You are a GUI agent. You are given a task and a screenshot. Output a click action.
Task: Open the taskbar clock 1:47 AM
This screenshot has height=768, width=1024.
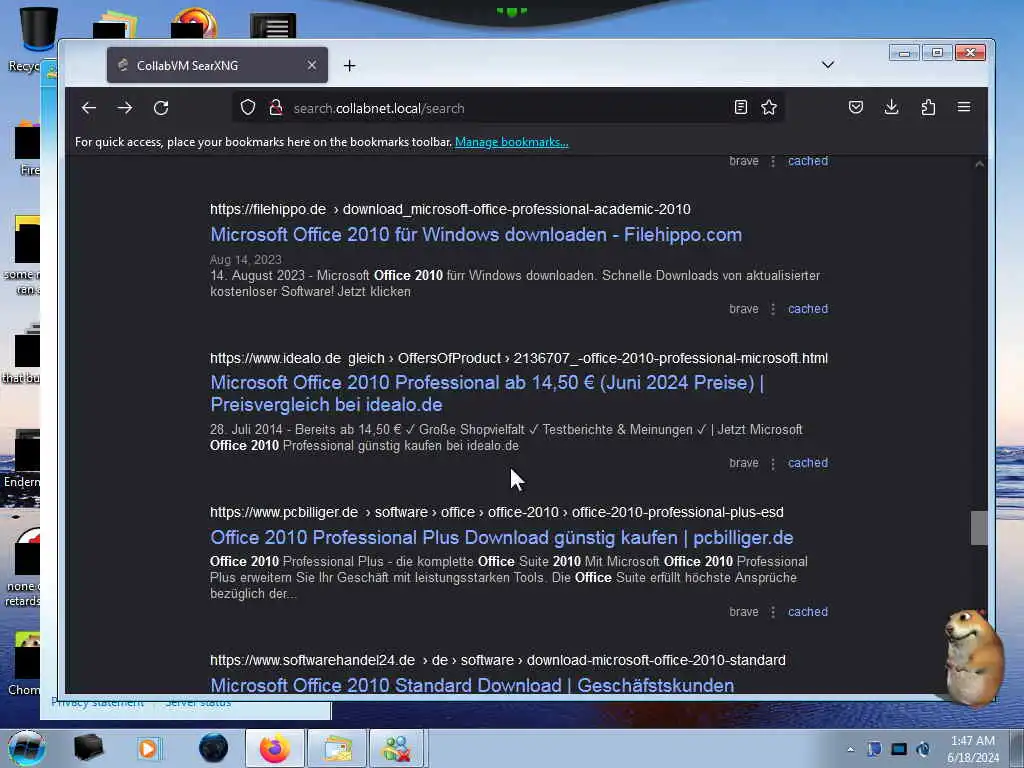(973, 749)
